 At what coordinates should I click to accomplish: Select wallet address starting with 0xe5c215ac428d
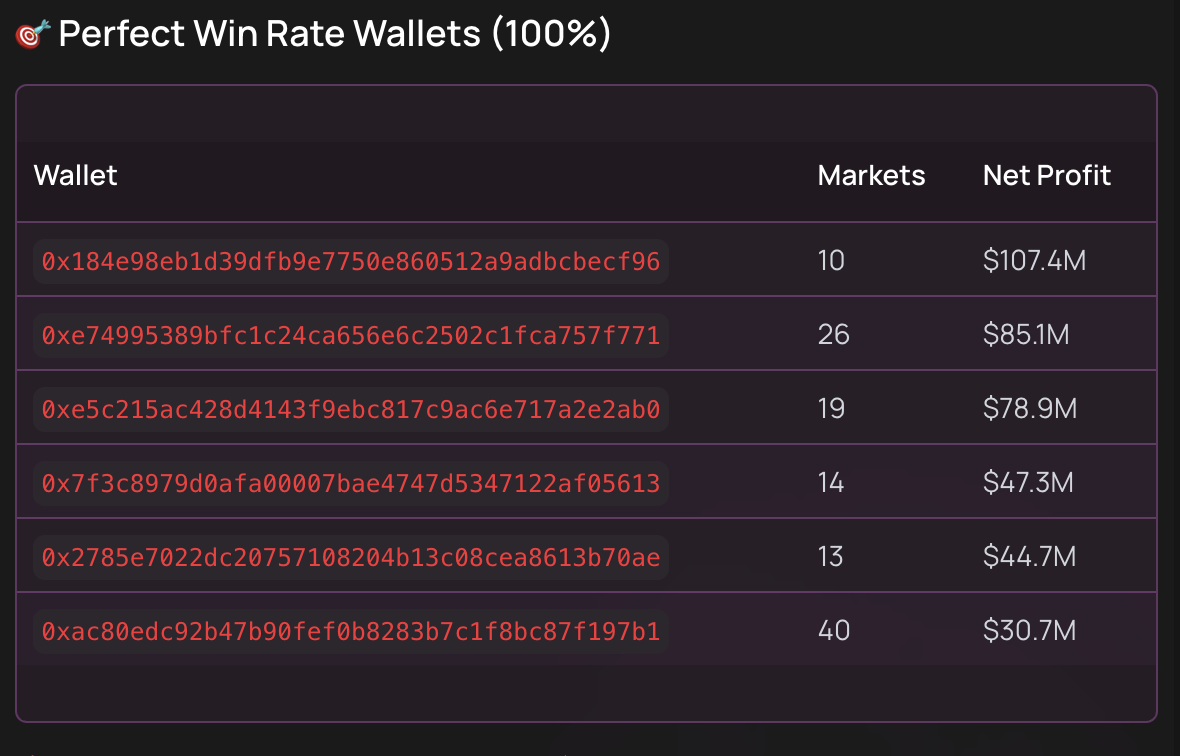click(351, 410)
